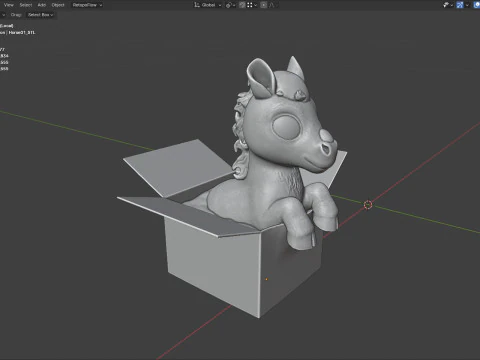Image resolution: width=480 pixels, height=360 pixels.
Task: Toggle proportional editing
Action: point(263,5)
